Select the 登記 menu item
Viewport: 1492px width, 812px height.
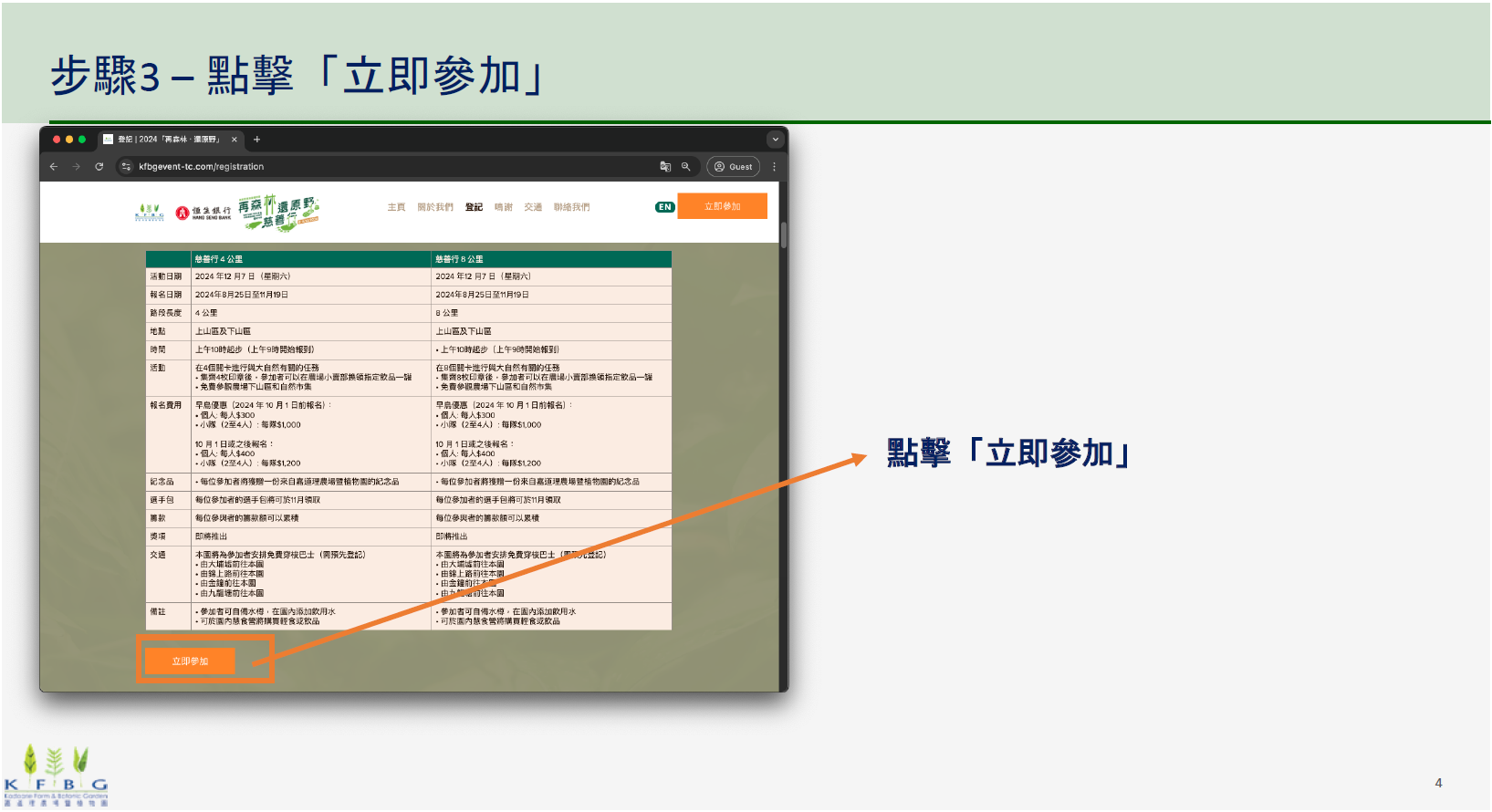click(x=474, y=207)
